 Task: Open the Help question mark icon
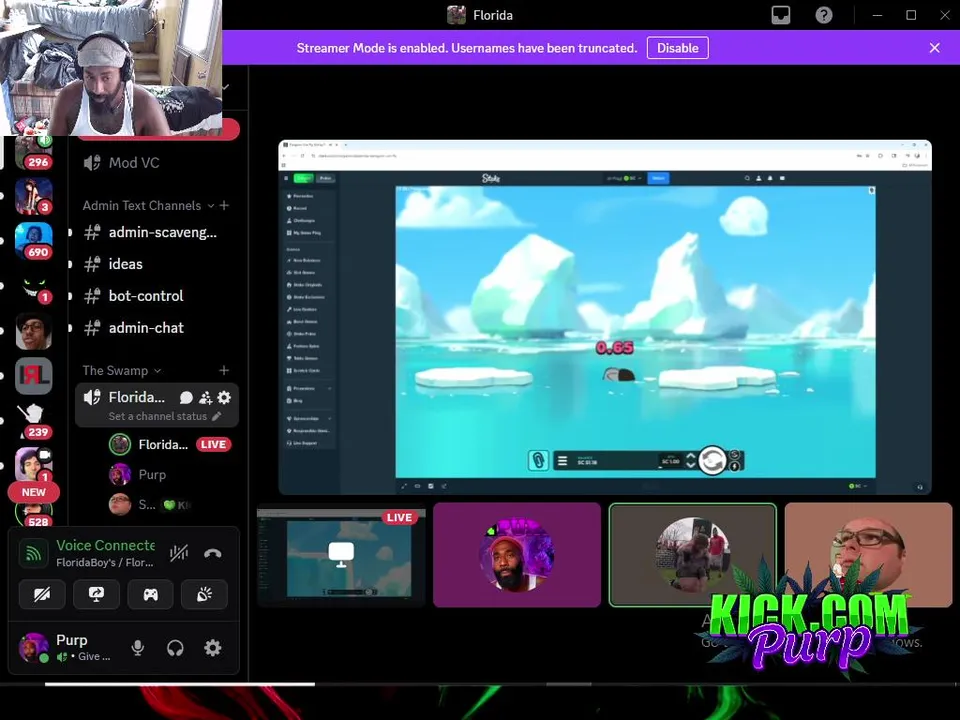pos(823,15)
